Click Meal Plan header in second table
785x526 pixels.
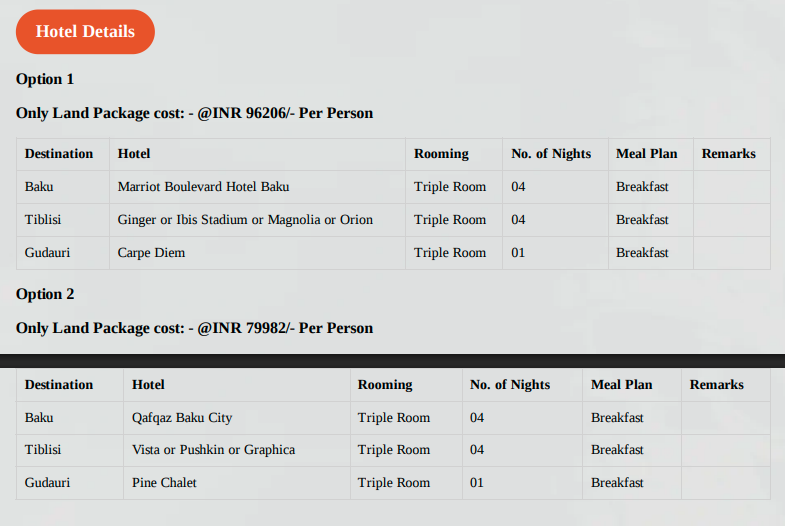[x=622, y=385]
